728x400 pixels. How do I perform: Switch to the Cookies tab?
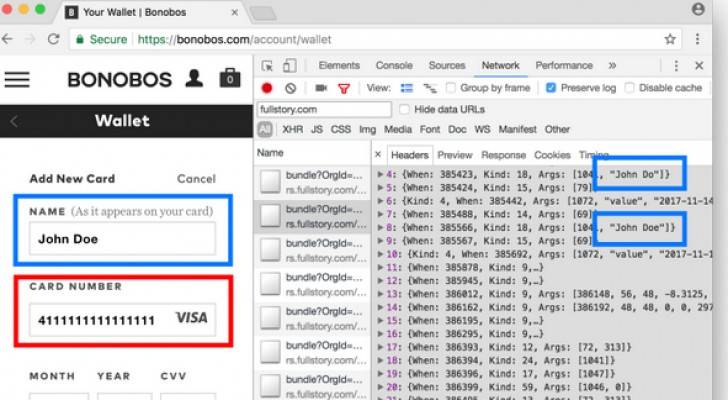552,155
